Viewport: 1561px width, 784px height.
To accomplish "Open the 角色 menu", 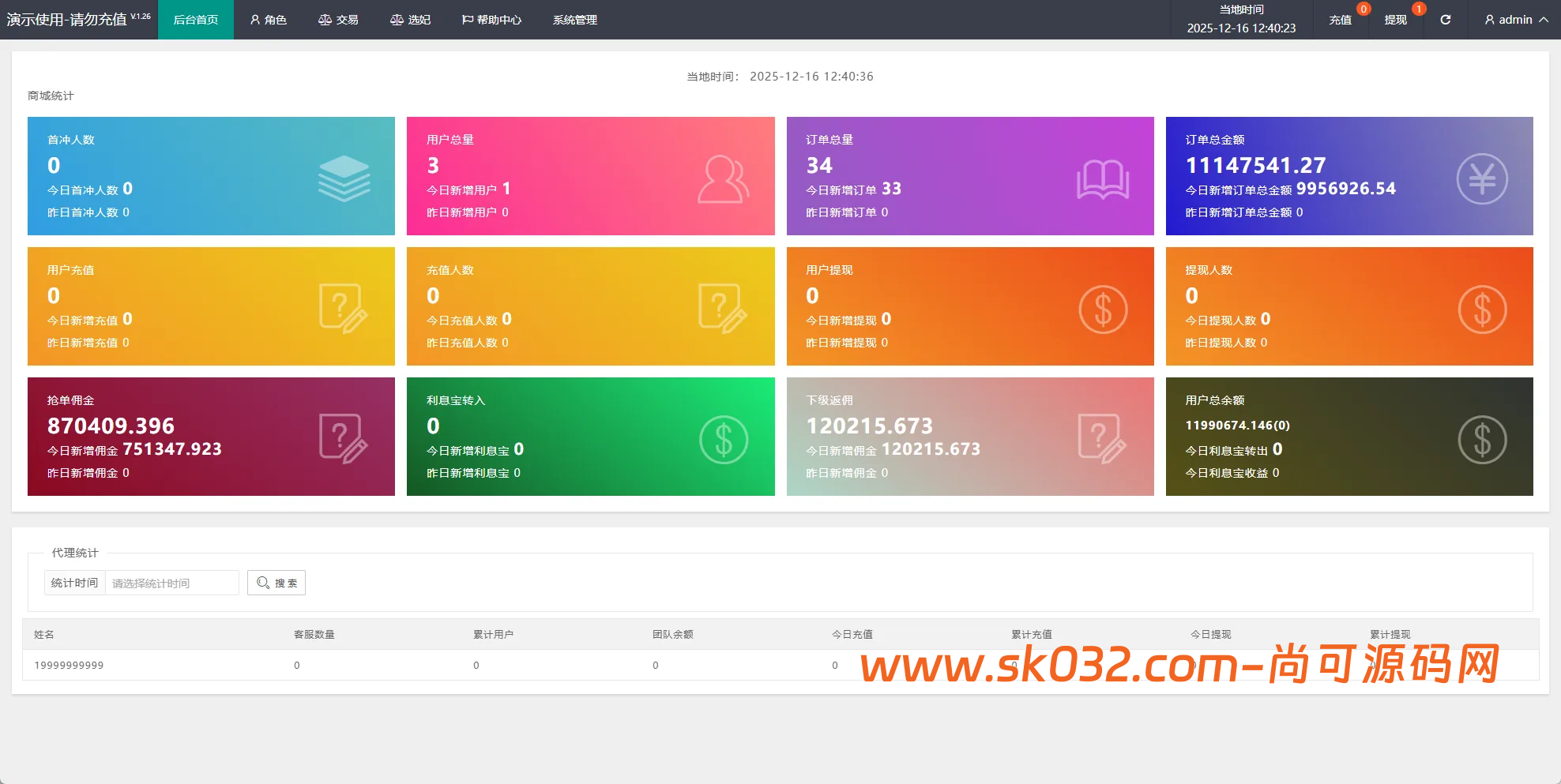I will (268, 20).
